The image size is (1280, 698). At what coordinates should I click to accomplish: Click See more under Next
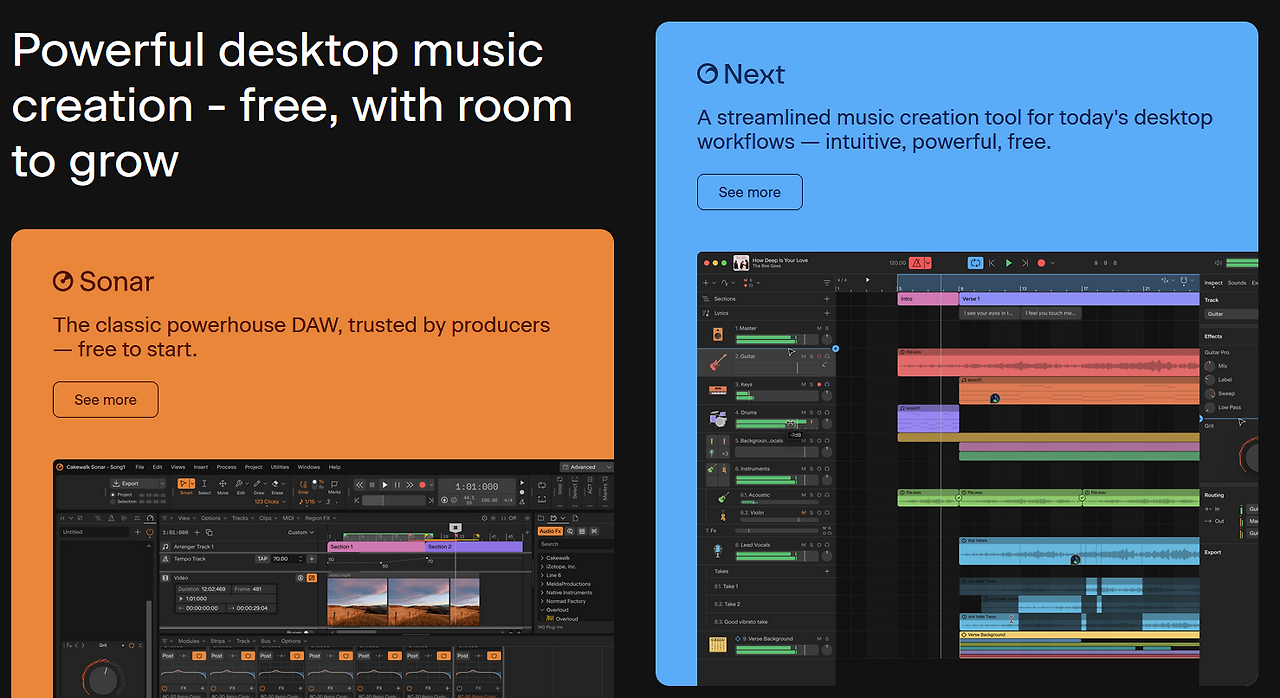click(x=749, y=192)
